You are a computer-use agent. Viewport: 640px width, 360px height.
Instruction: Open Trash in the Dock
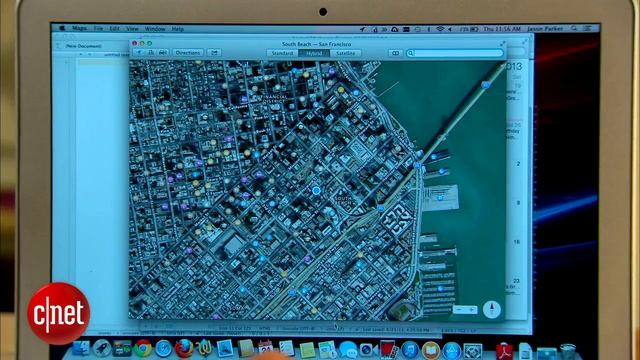568,351
